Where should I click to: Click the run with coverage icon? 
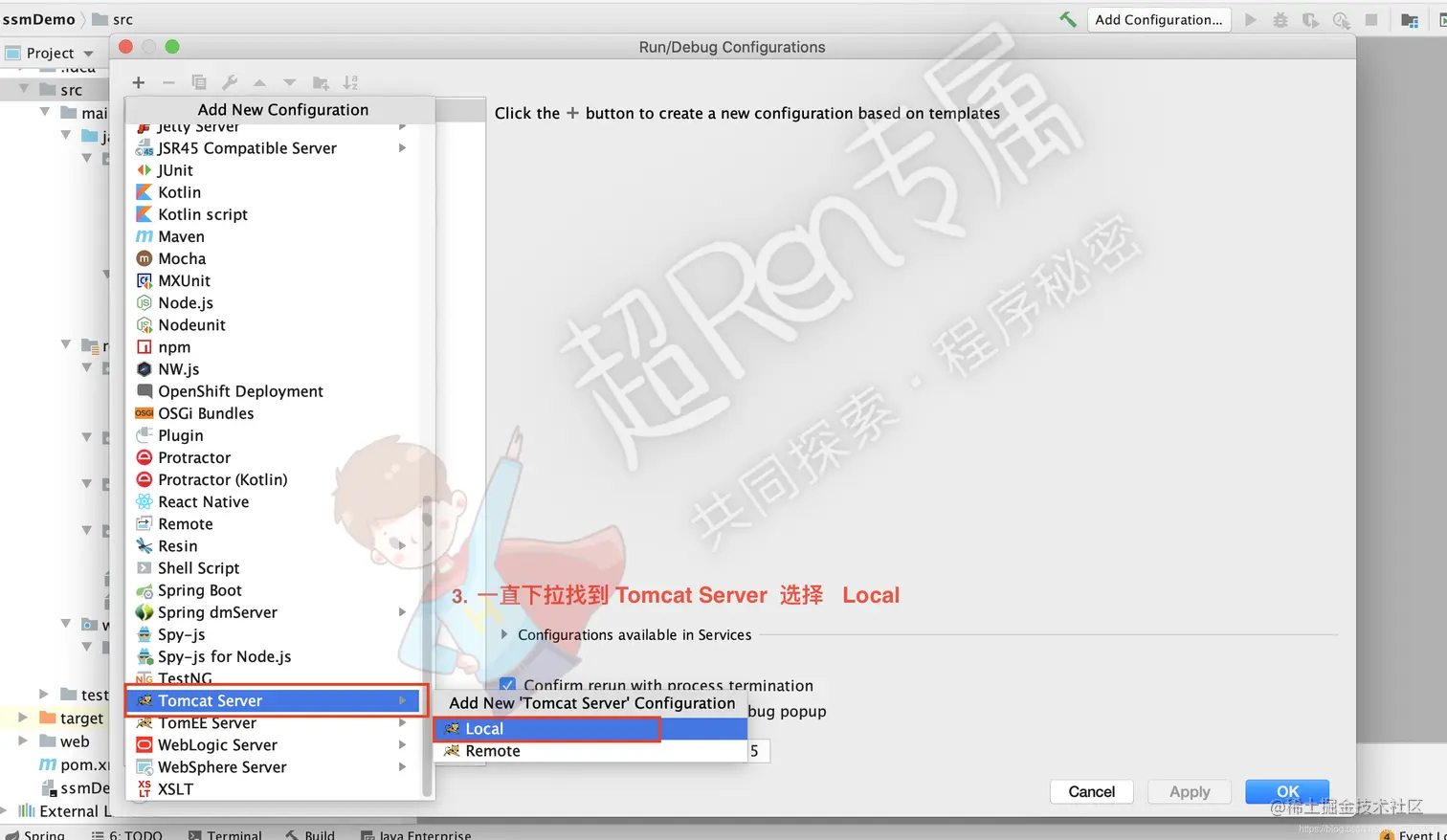click(x=1310, y=19)
